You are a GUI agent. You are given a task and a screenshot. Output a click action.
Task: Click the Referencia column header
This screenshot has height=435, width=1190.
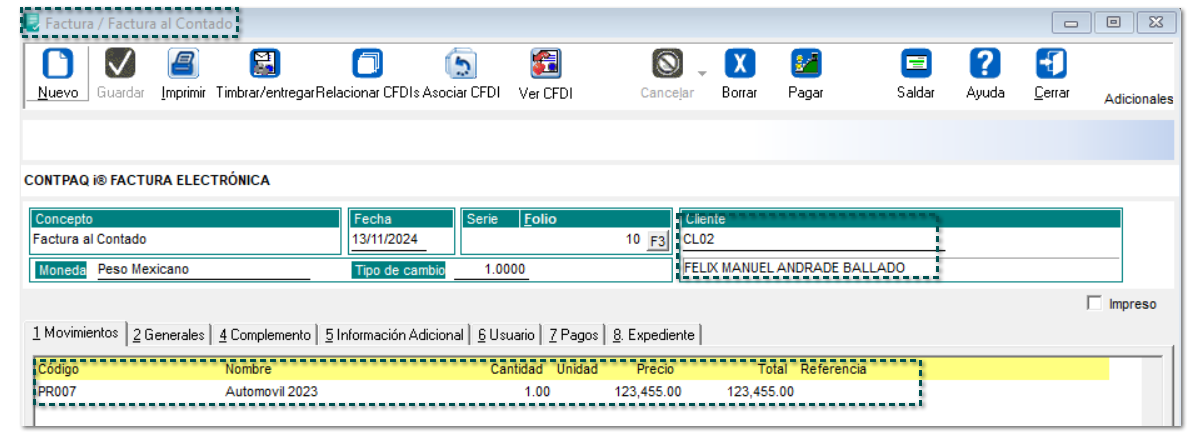(x=833, y=370)
